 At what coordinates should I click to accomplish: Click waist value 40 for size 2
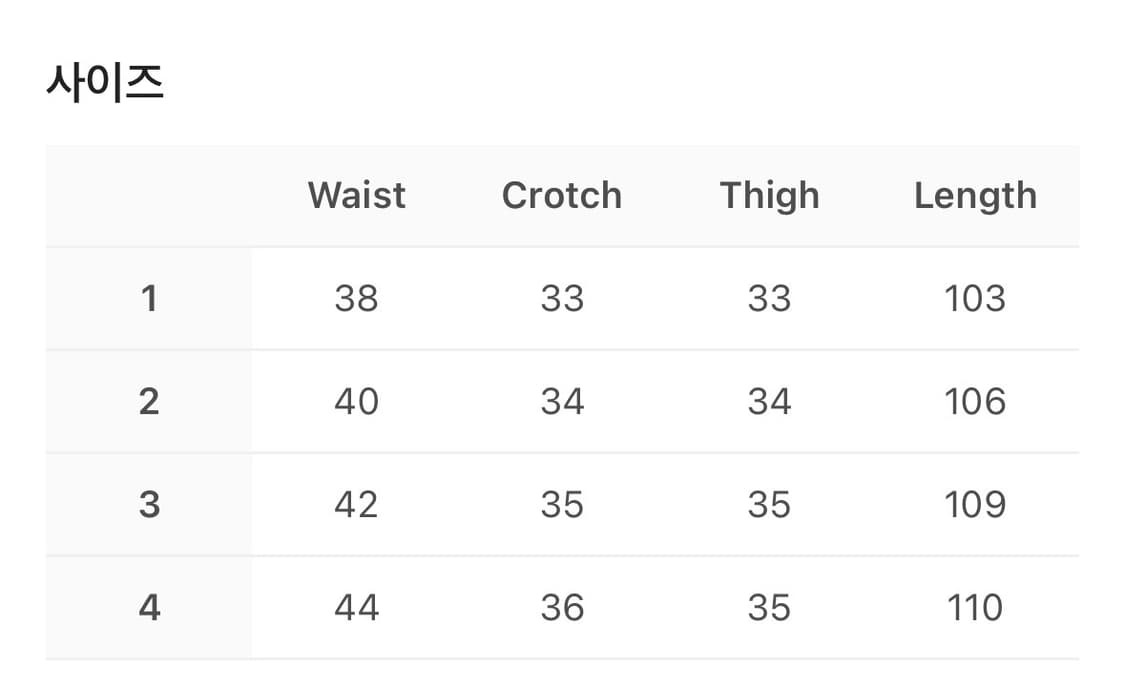pos(357,401)
